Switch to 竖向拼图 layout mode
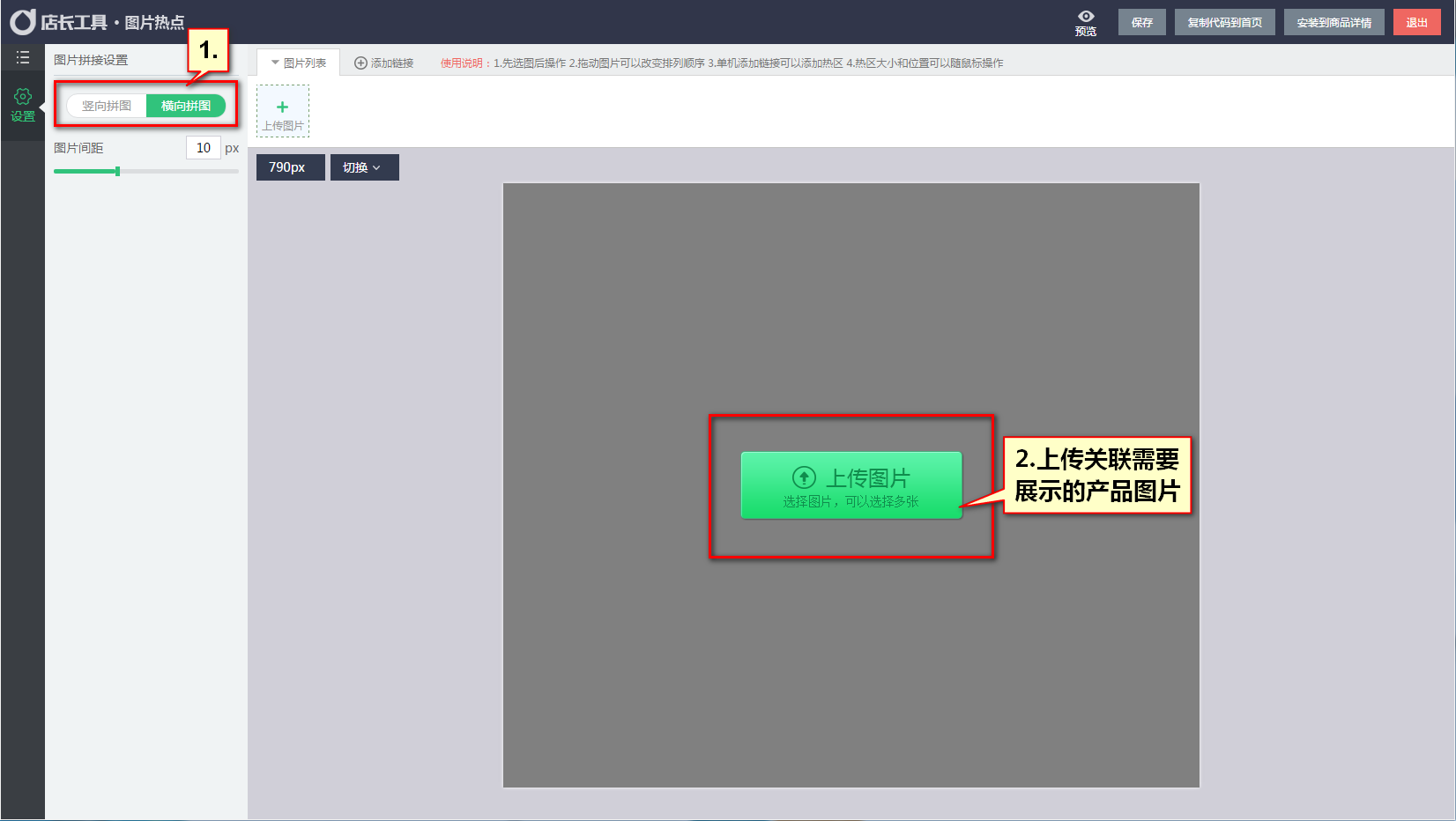The image size is (1456, 821). click(107, 106)
